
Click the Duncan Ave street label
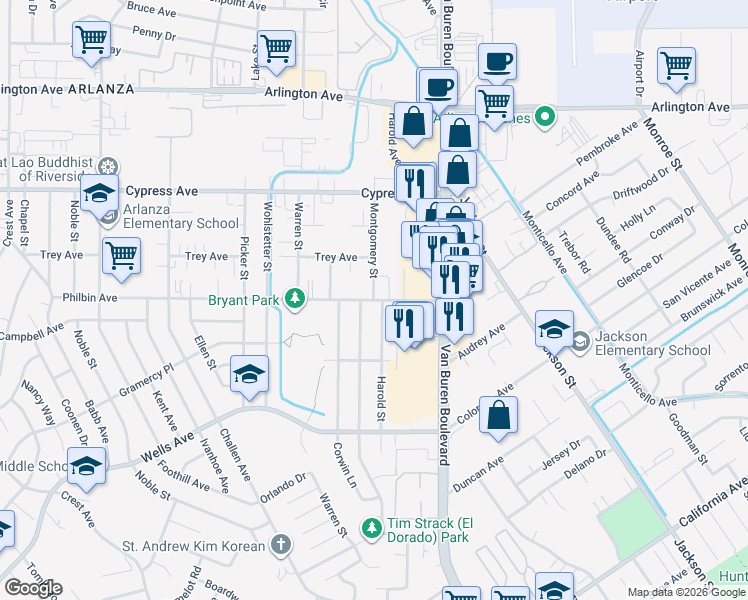pos(478,474)
